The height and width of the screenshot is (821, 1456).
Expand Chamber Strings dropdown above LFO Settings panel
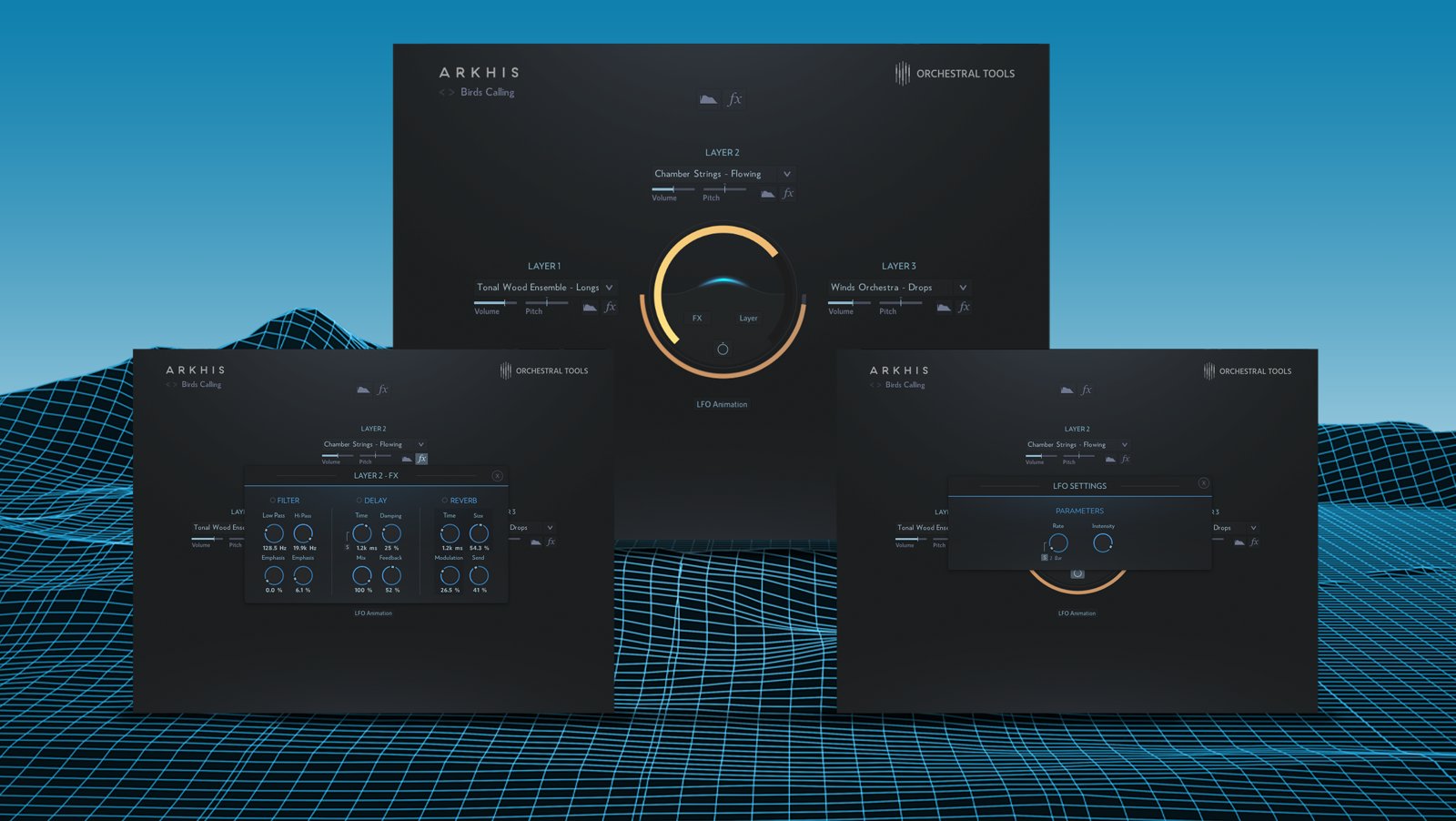1124,445
